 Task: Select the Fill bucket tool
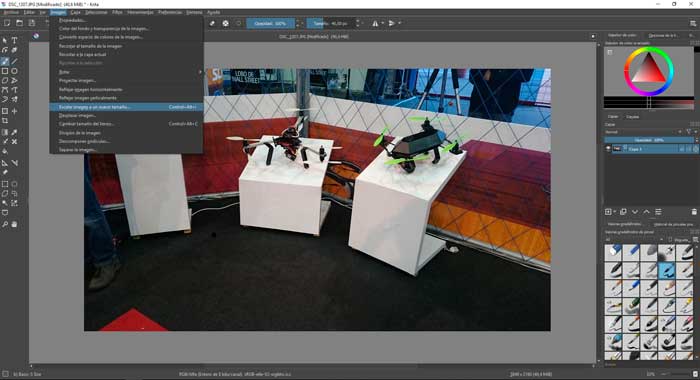[x=5, y=151]
